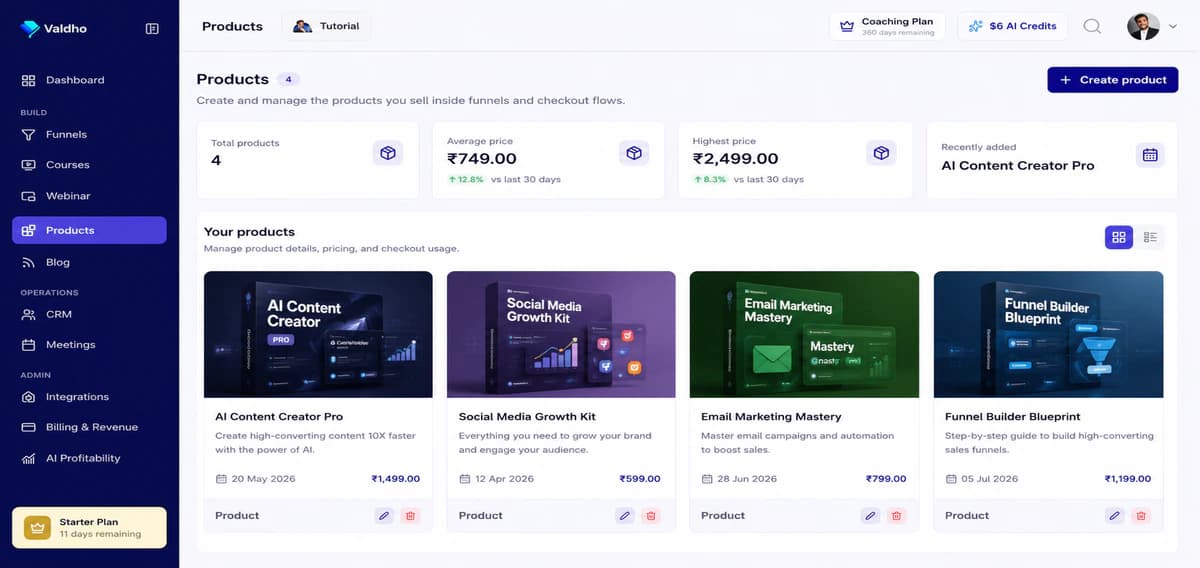The image size is (1200, 568).
Task: Open Integrations in the sidebar
Action: coord(89,397)
